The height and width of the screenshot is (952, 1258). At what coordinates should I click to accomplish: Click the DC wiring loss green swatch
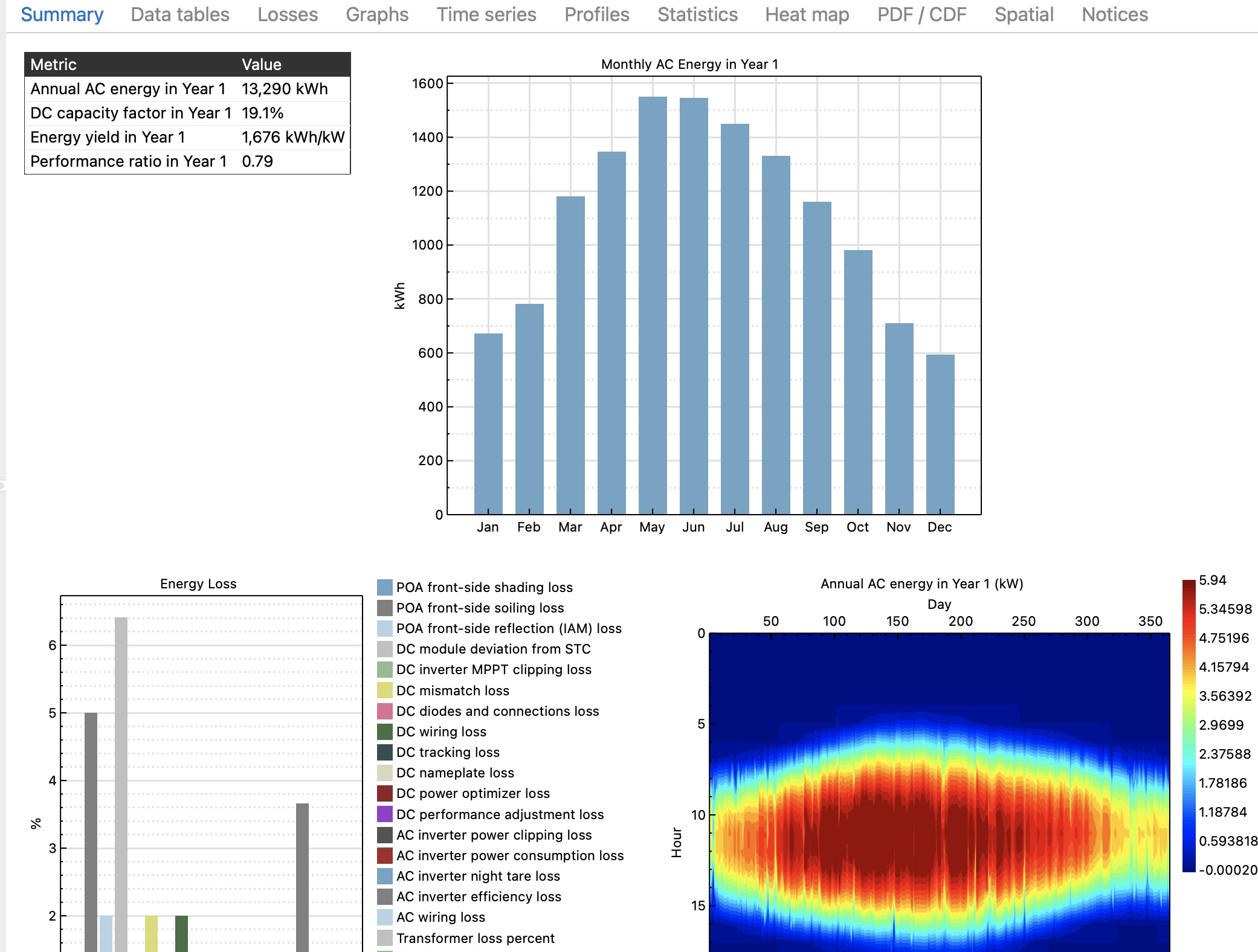(x=384, y=732)
